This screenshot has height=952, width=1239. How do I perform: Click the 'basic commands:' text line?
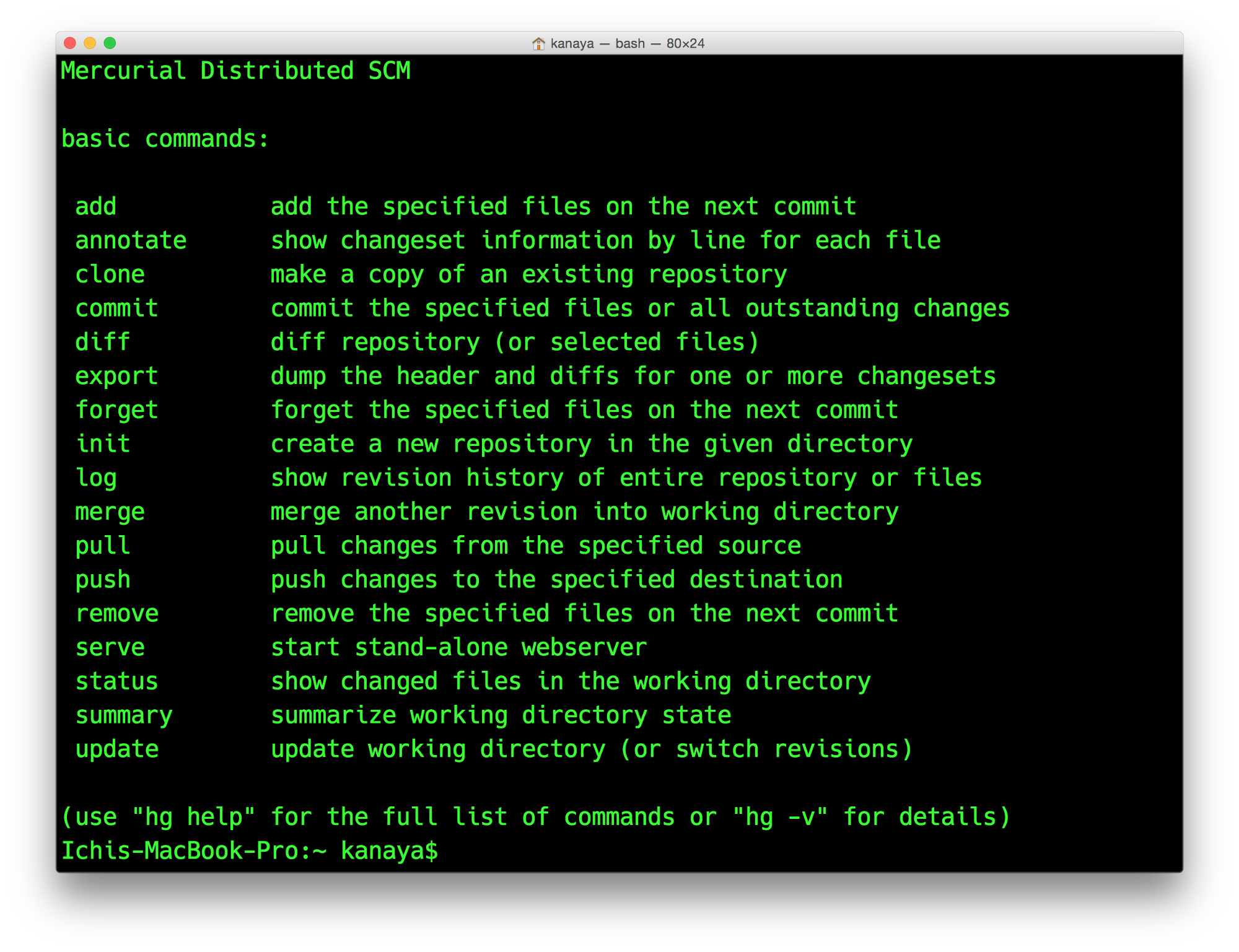165,139
